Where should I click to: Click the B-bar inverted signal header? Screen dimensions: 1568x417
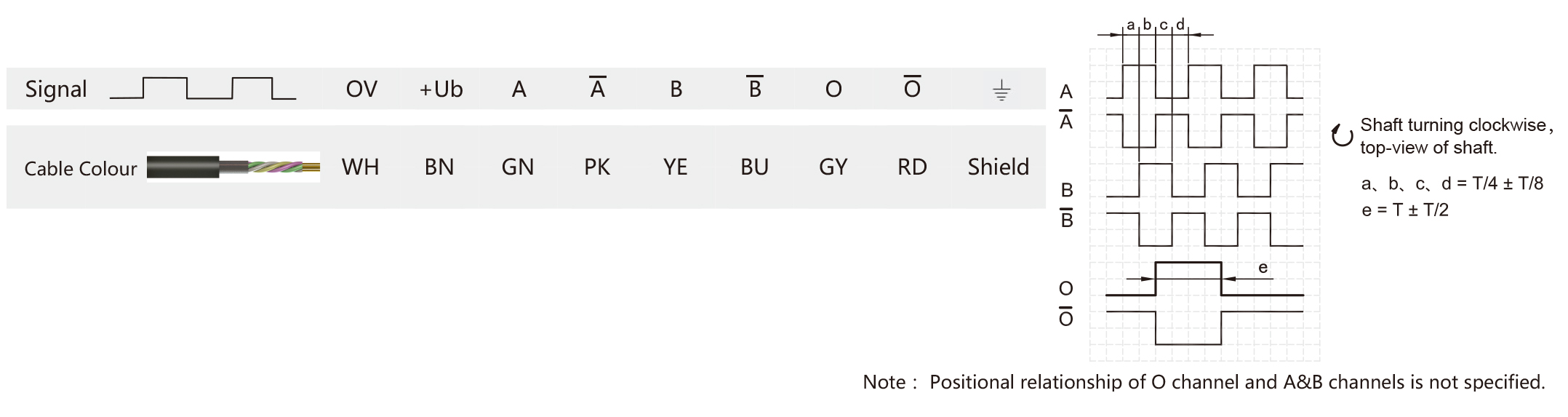coord(754,88)
